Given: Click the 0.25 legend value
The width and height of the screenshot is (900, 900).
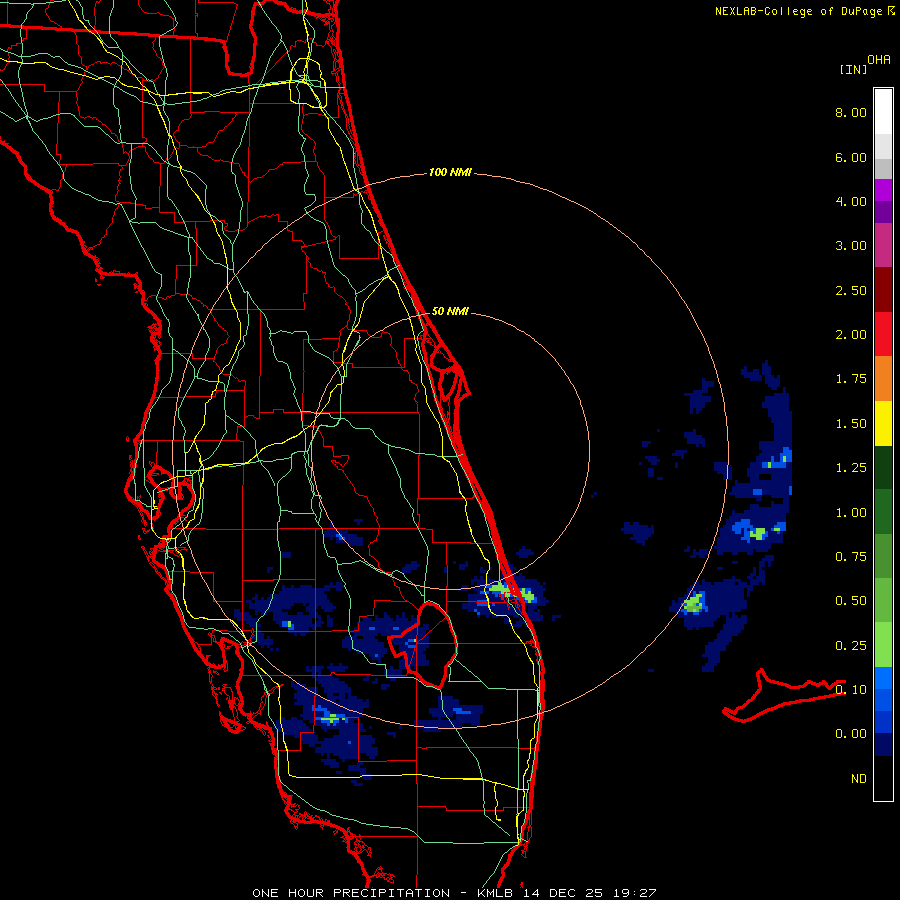Looking at the screenshot, I should [x=851, y=646].
